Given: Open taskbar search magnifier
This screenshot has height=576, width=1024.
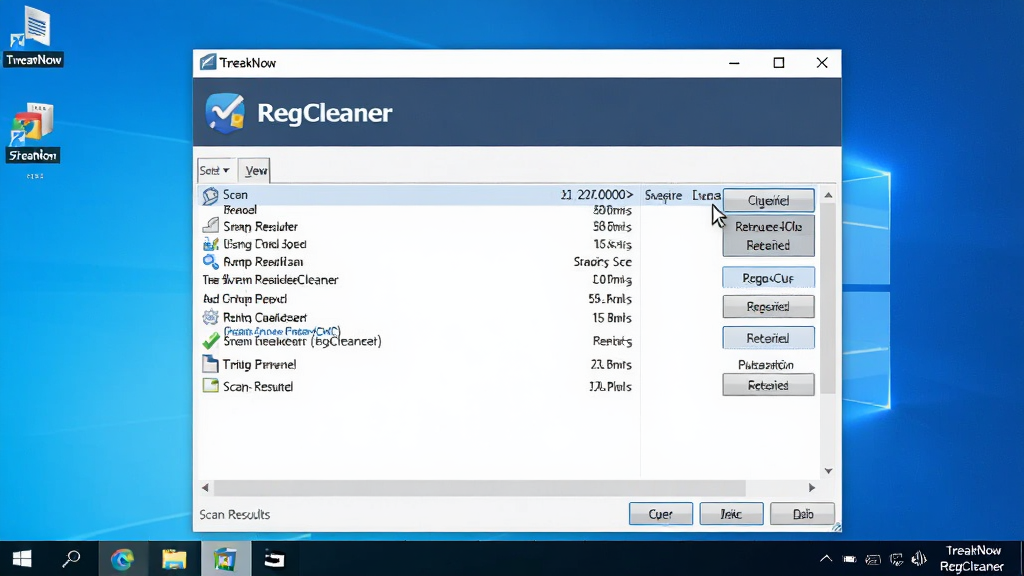Looking at the screenshot, I should coord(71,559).
